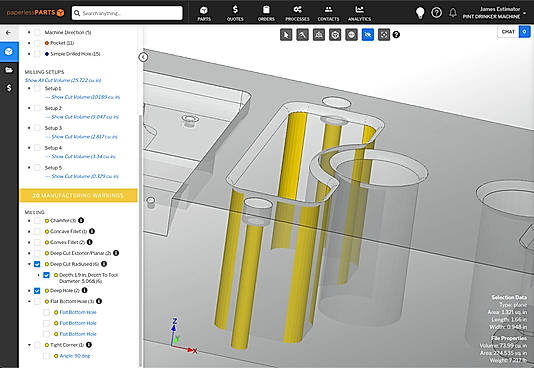Click the fit-to-view target icon

click(x=384, y=35)
